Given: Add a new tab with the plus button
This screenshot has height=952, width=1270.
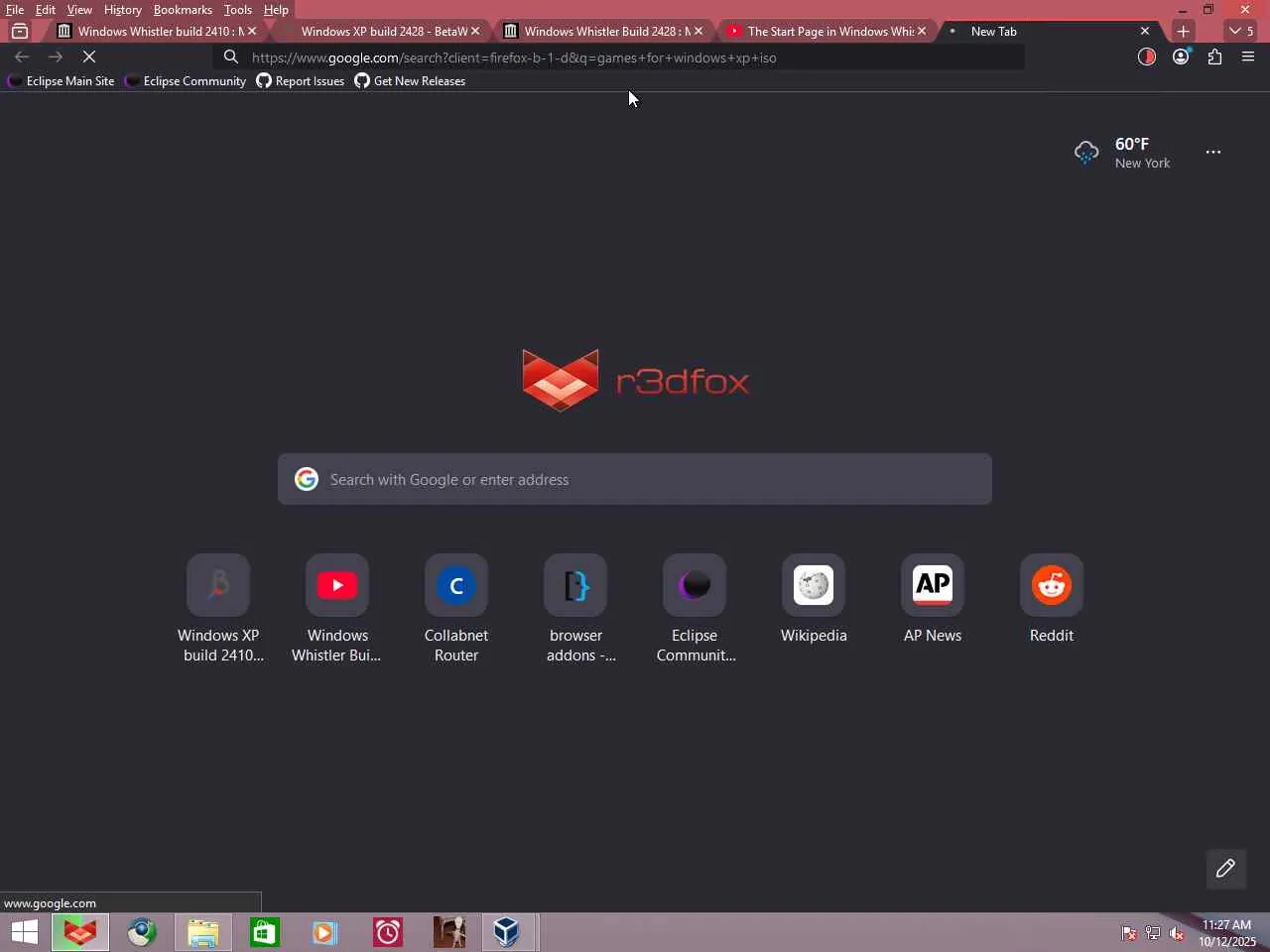Looking at the screenshot, I should pyautogui.click(x=1183, y=31).
